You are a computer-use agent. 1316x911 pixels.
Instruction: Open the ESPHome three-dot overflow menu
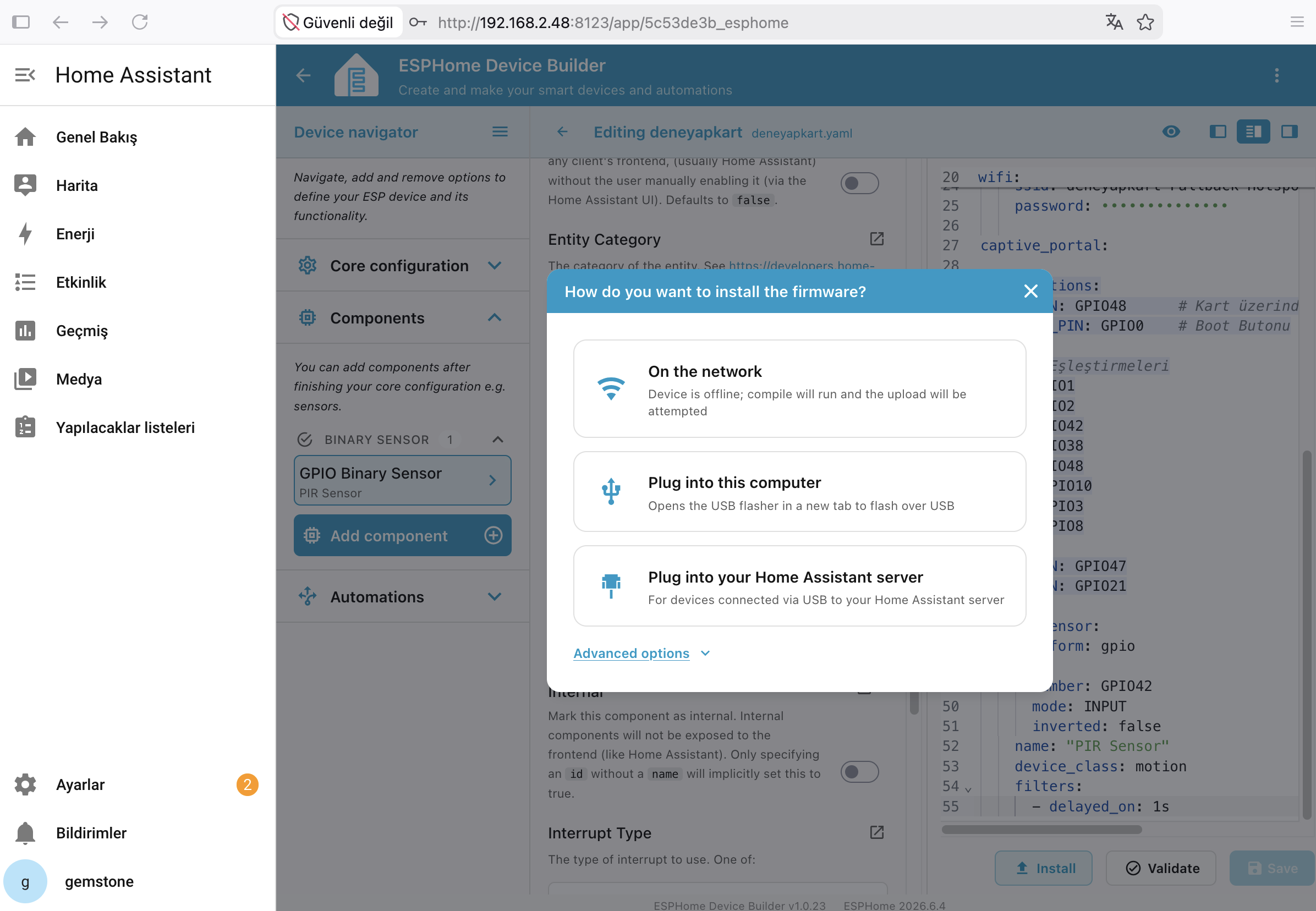1276,75
